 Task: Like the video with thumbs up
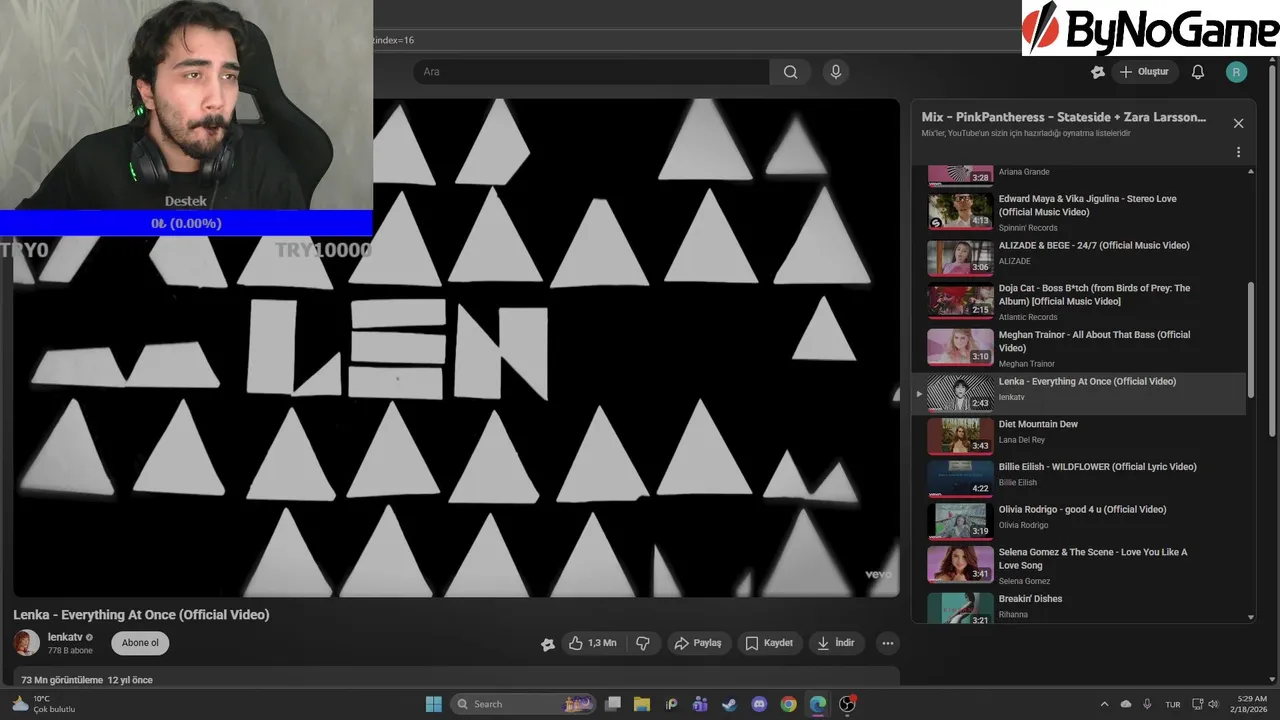coord(593,643)
